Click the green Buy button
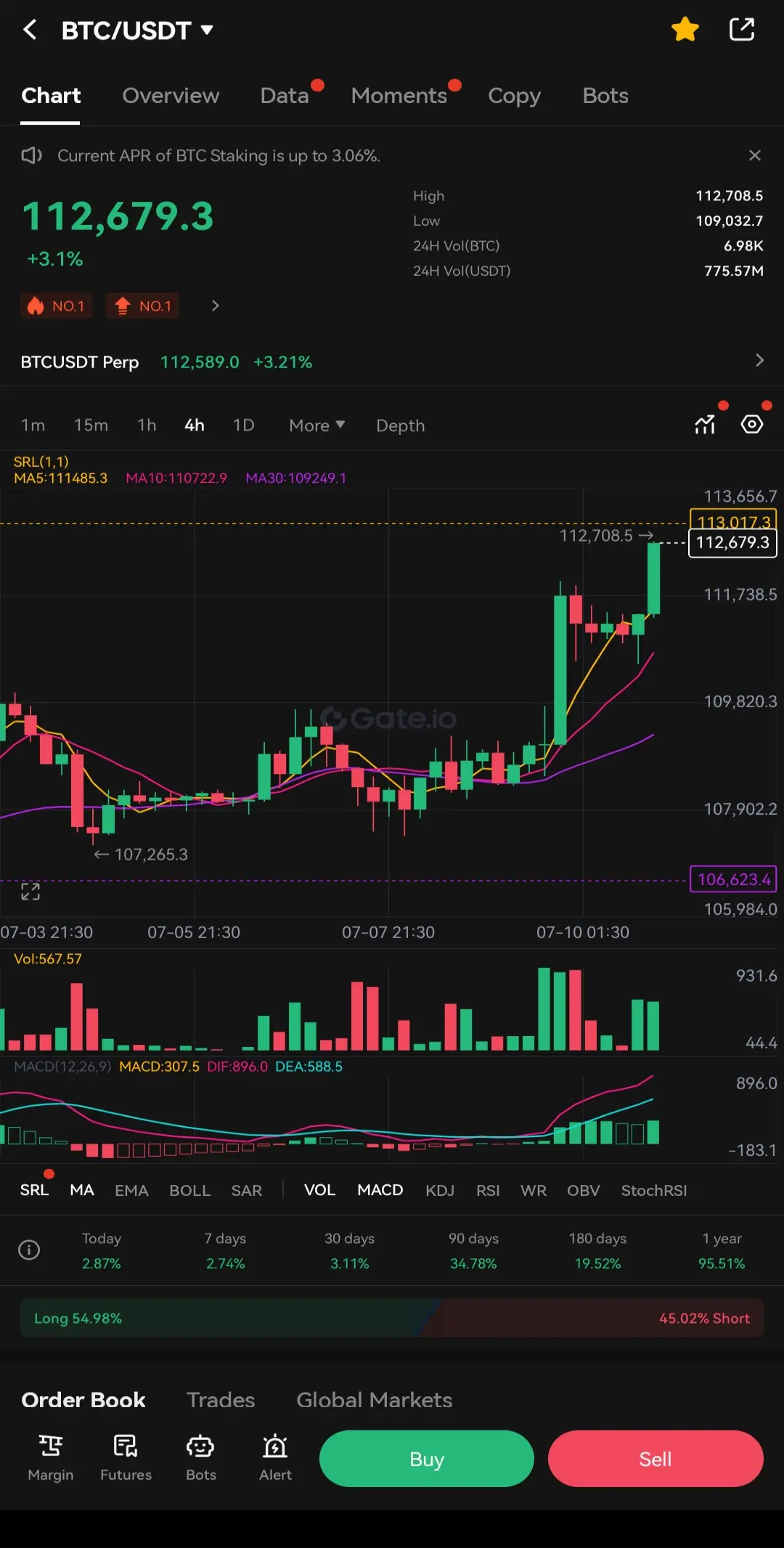784x1548 pixels. tap(427, 1459)
